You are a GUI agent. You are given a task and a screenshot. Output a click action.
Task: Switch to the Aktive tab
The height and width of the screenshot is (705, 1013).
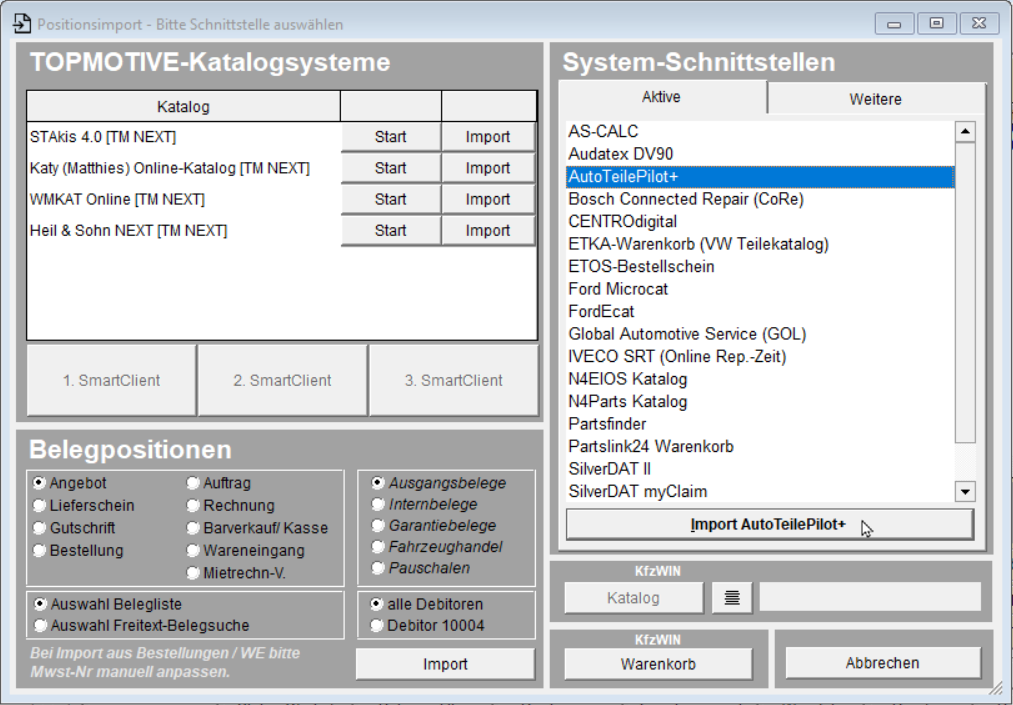662,98
